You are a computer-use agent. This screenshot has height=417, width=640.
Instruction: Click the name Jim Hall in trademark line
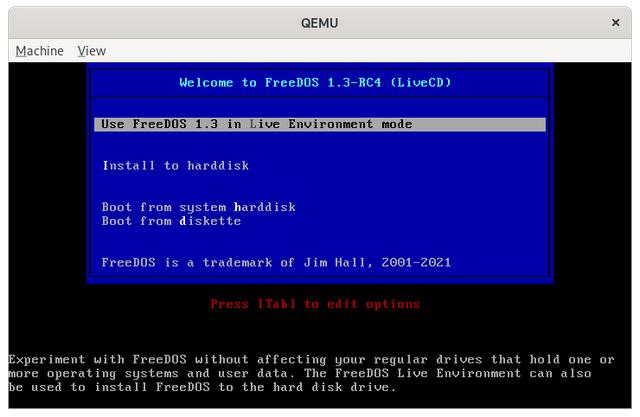(x=346, y=263)
